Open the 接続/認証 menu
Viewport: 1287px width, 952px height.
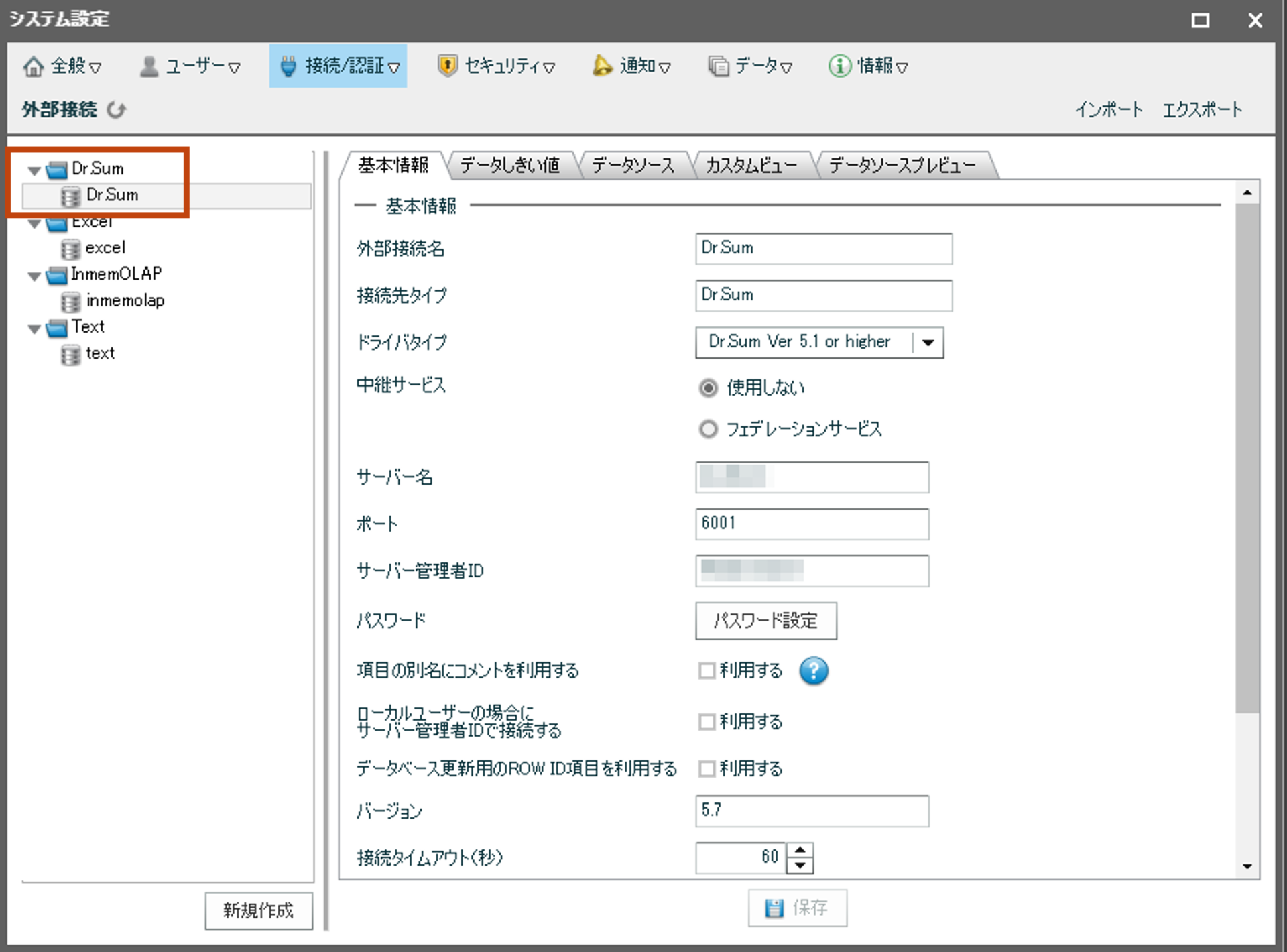point(339,66)
